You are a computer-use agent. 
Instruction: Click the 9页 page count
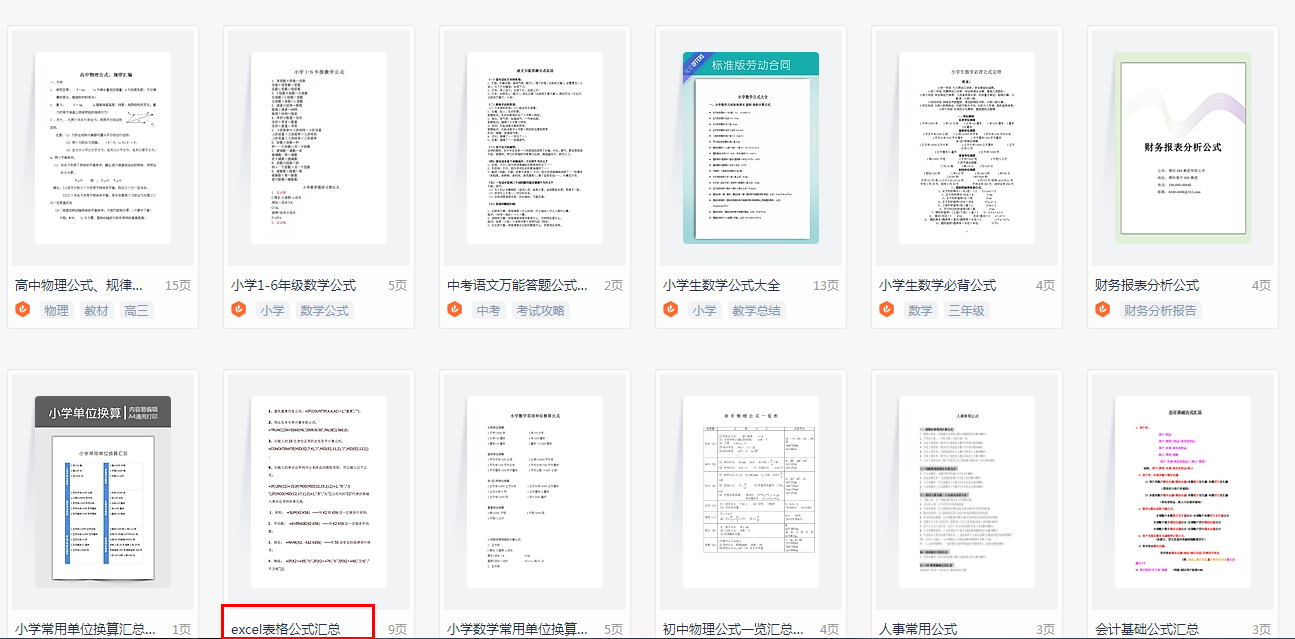coord(397,629)
